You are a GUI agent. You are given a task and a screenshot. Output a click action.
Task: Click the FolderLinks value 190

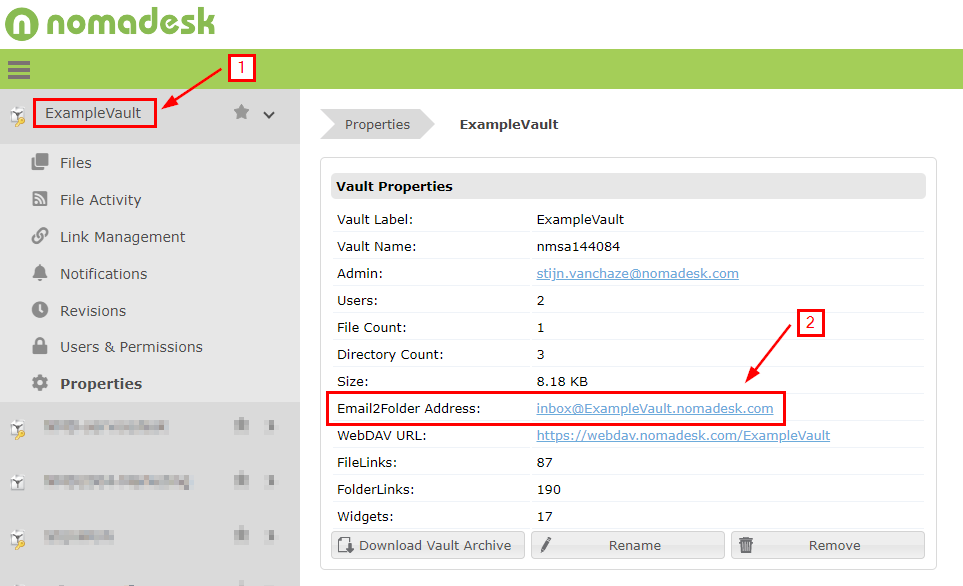click(x=548, y=490)
